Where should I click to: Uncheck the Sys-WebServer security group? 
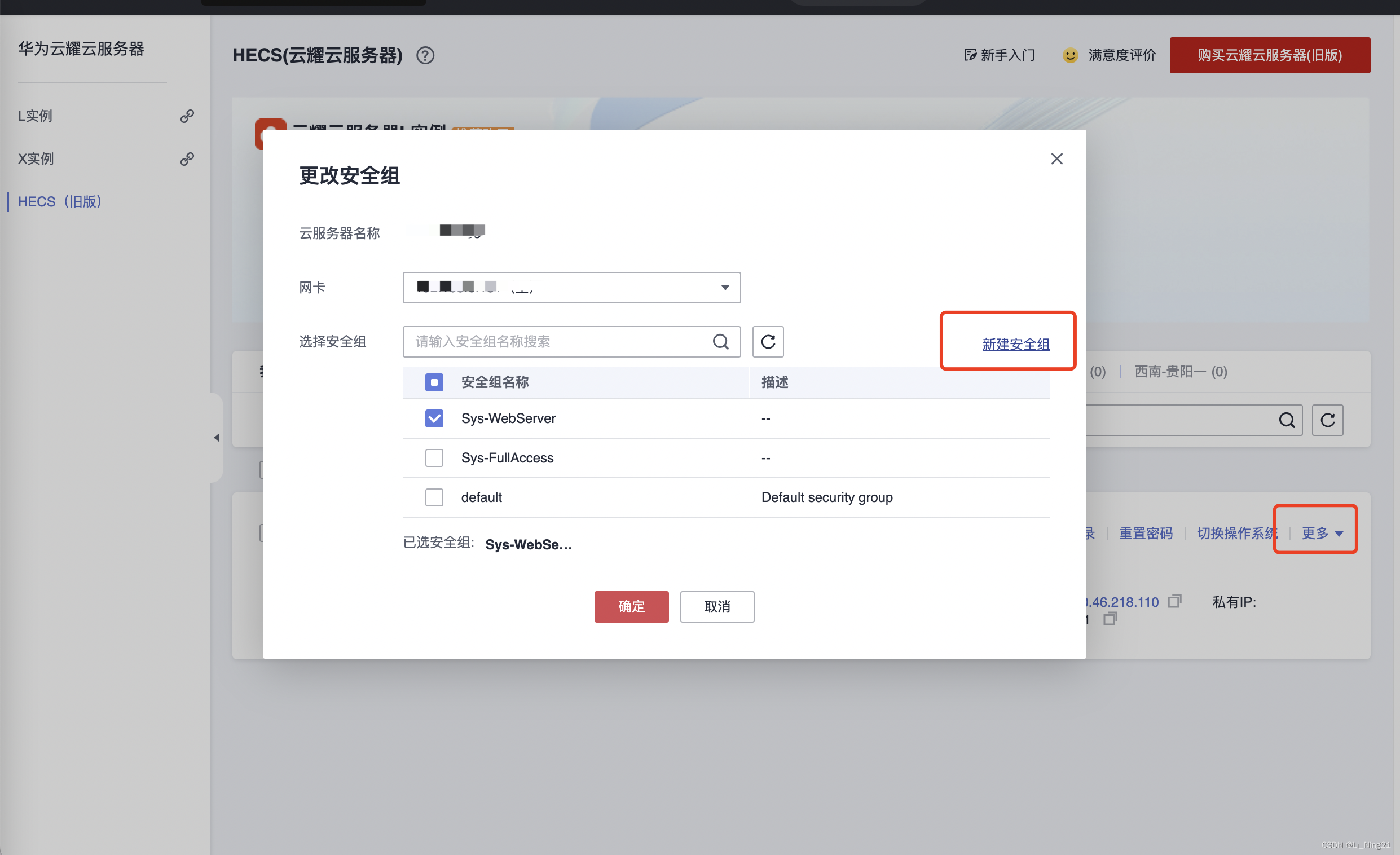point(434,418)
